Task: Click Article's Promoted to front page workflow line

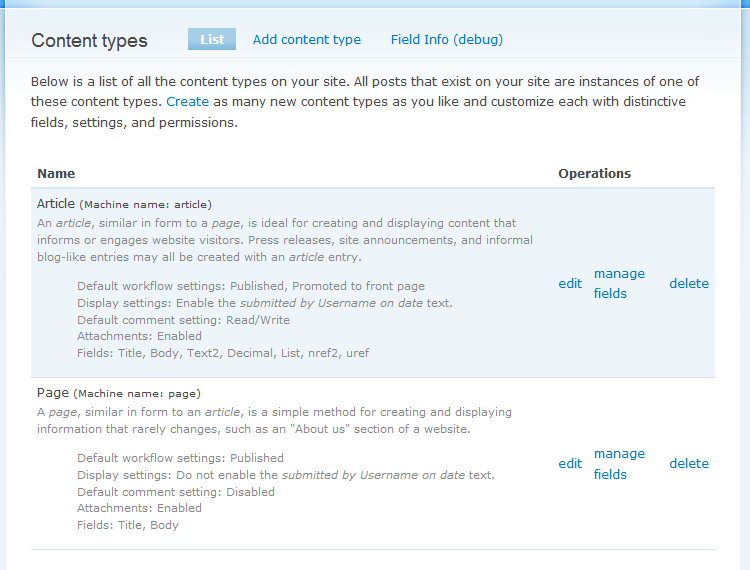Action: [250, 285]
